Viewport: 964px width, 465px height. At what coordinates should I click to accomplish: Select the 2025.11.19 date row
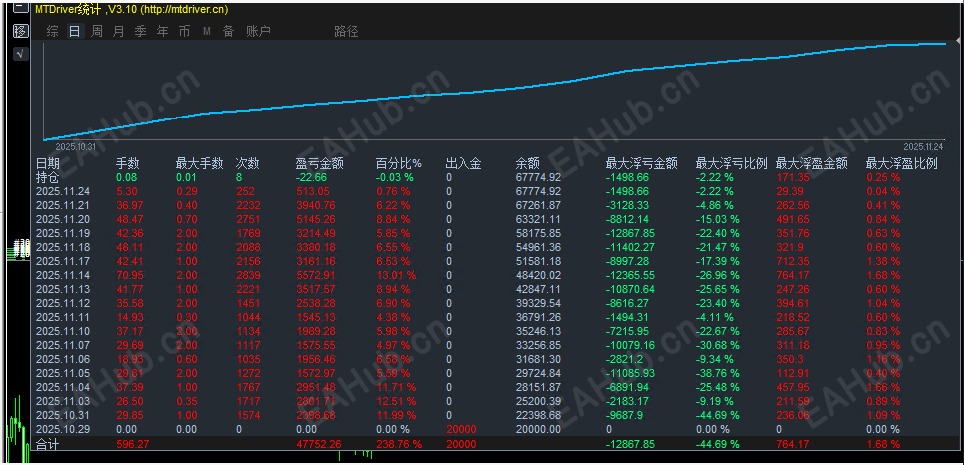[63, 234]
